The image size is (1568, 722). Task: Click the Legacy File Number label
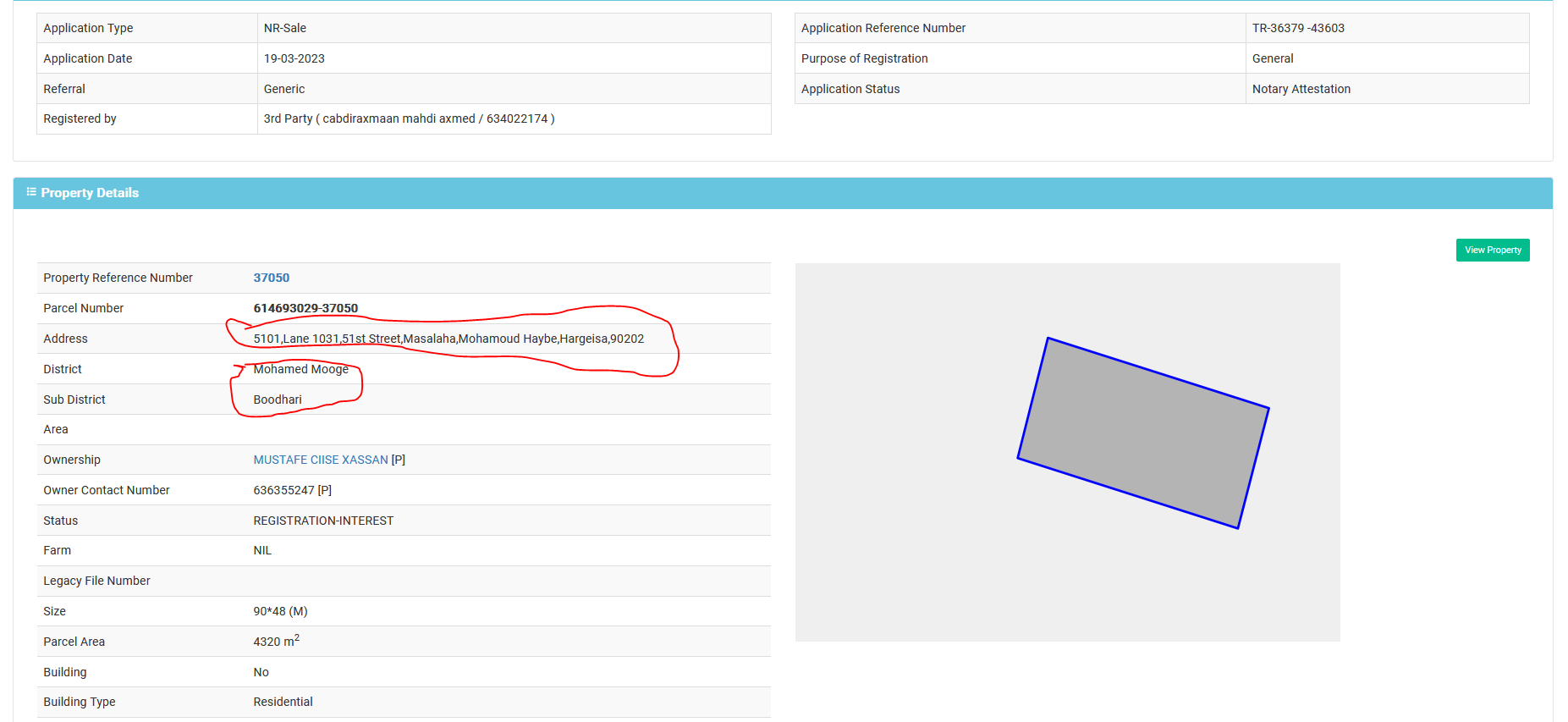point(96,581)
